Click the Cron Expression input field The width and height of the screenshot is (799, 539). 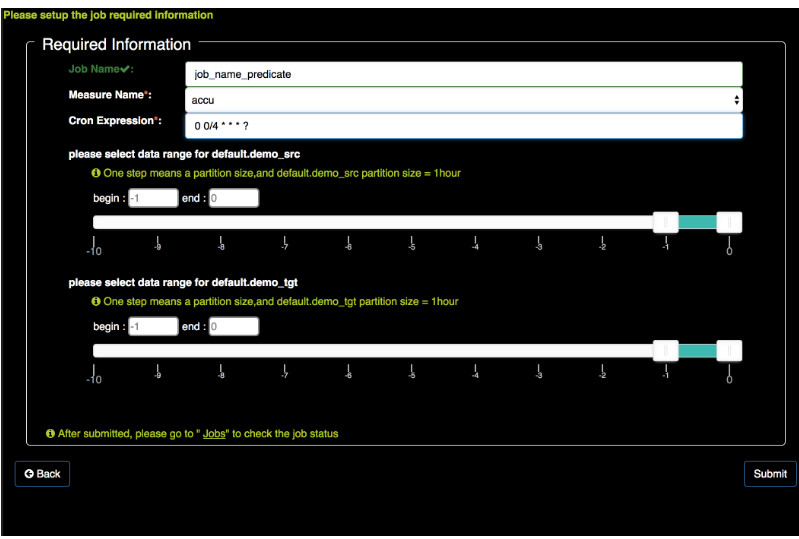(x=464, y=126)
